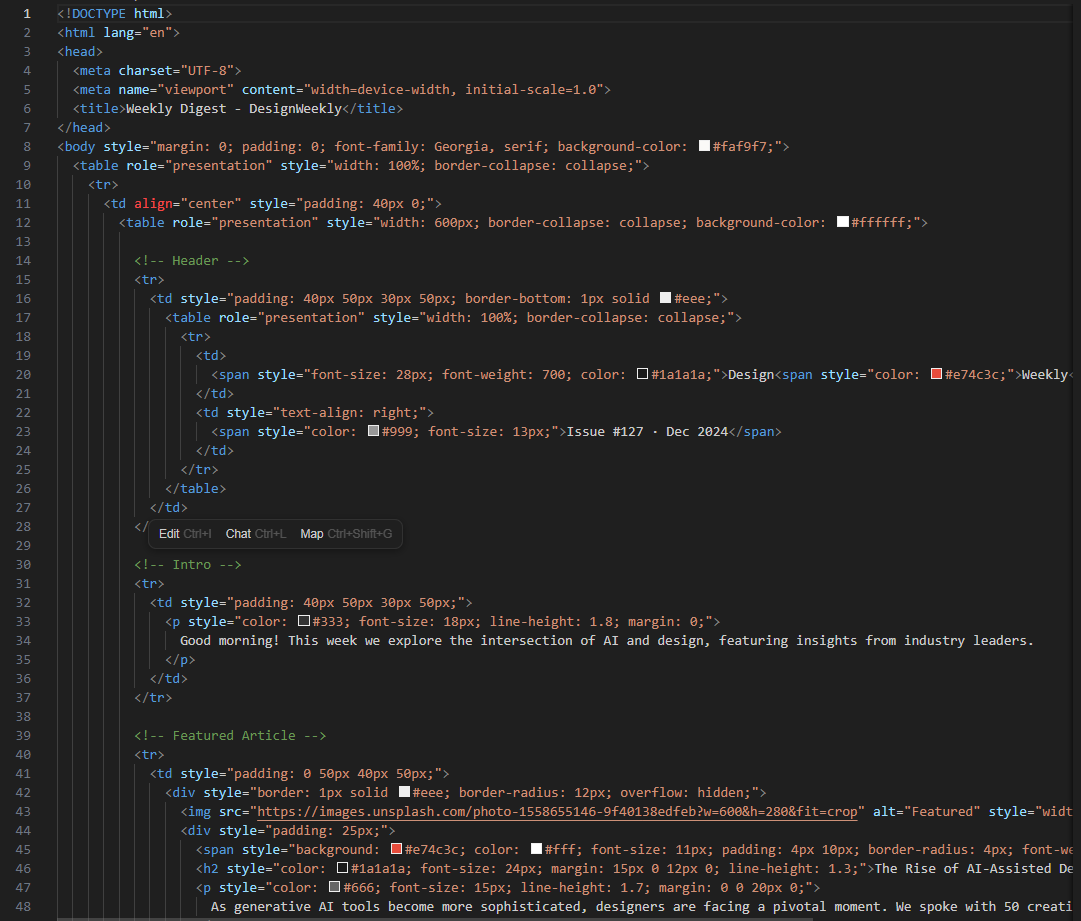Click the #fff color swatch on line 45
The image size is (1081, 921).
pos(536,849)
